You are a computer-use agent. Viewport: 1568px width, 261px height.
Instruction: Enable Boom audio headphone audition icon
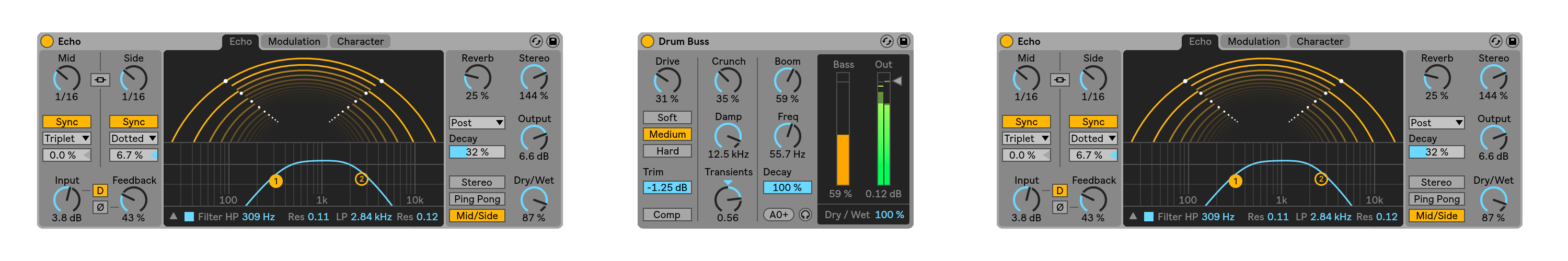tap(805, 215)
